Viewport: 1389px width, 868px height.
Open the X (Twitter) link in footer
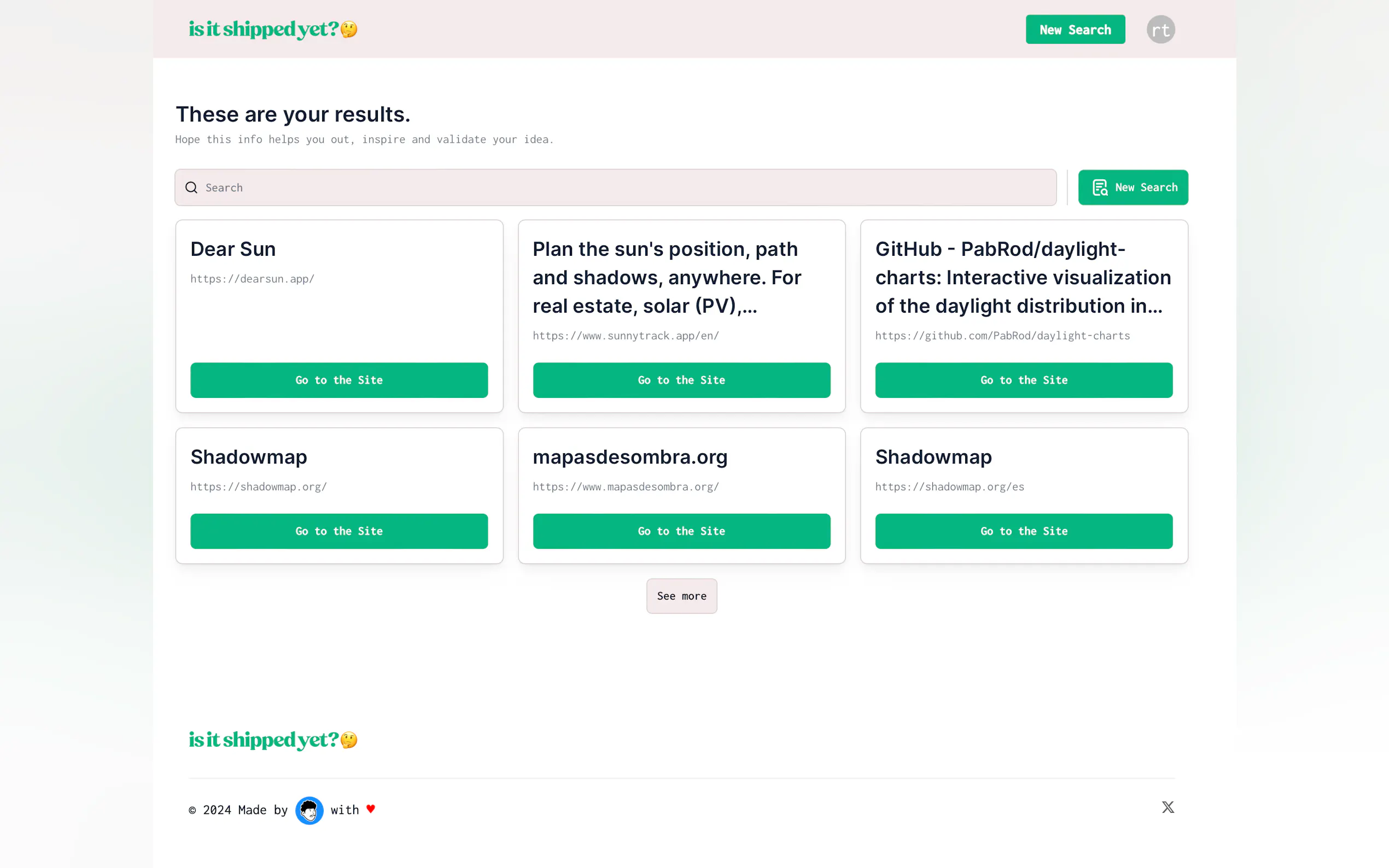click(1168, 807)
